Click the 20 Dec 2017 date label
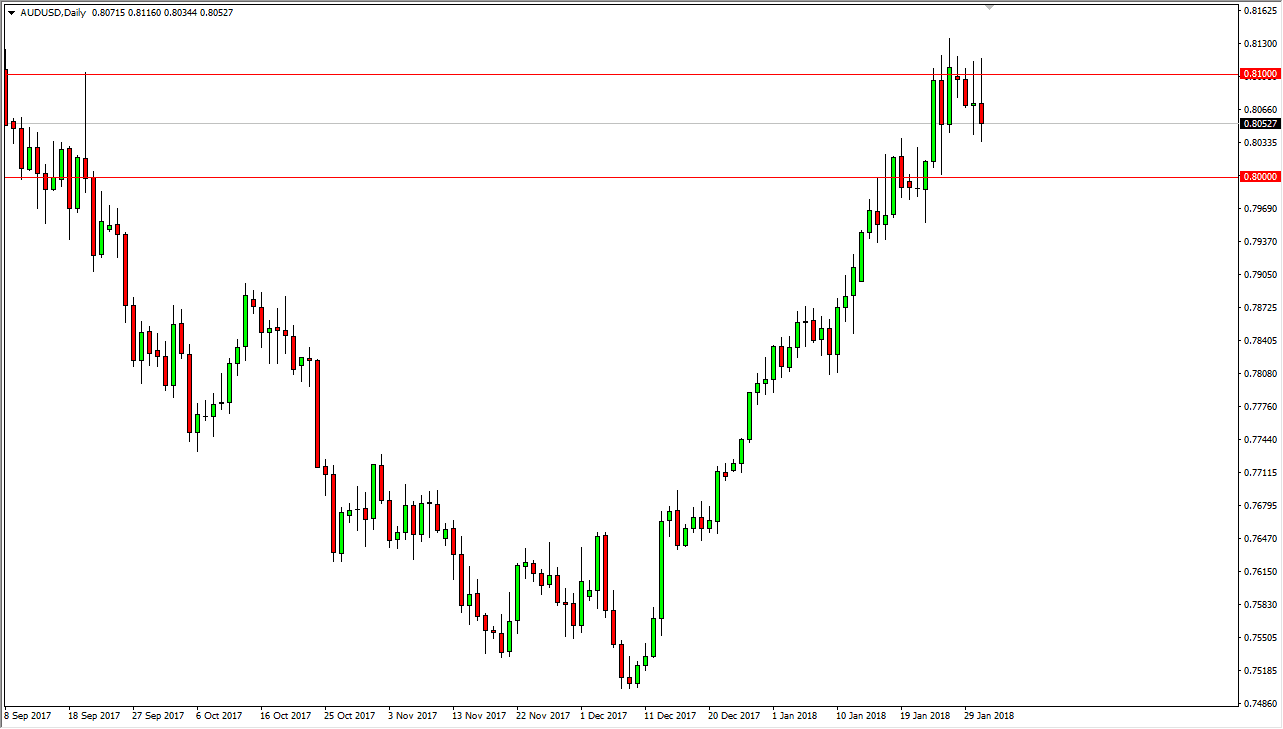 [x=735, y=716]
